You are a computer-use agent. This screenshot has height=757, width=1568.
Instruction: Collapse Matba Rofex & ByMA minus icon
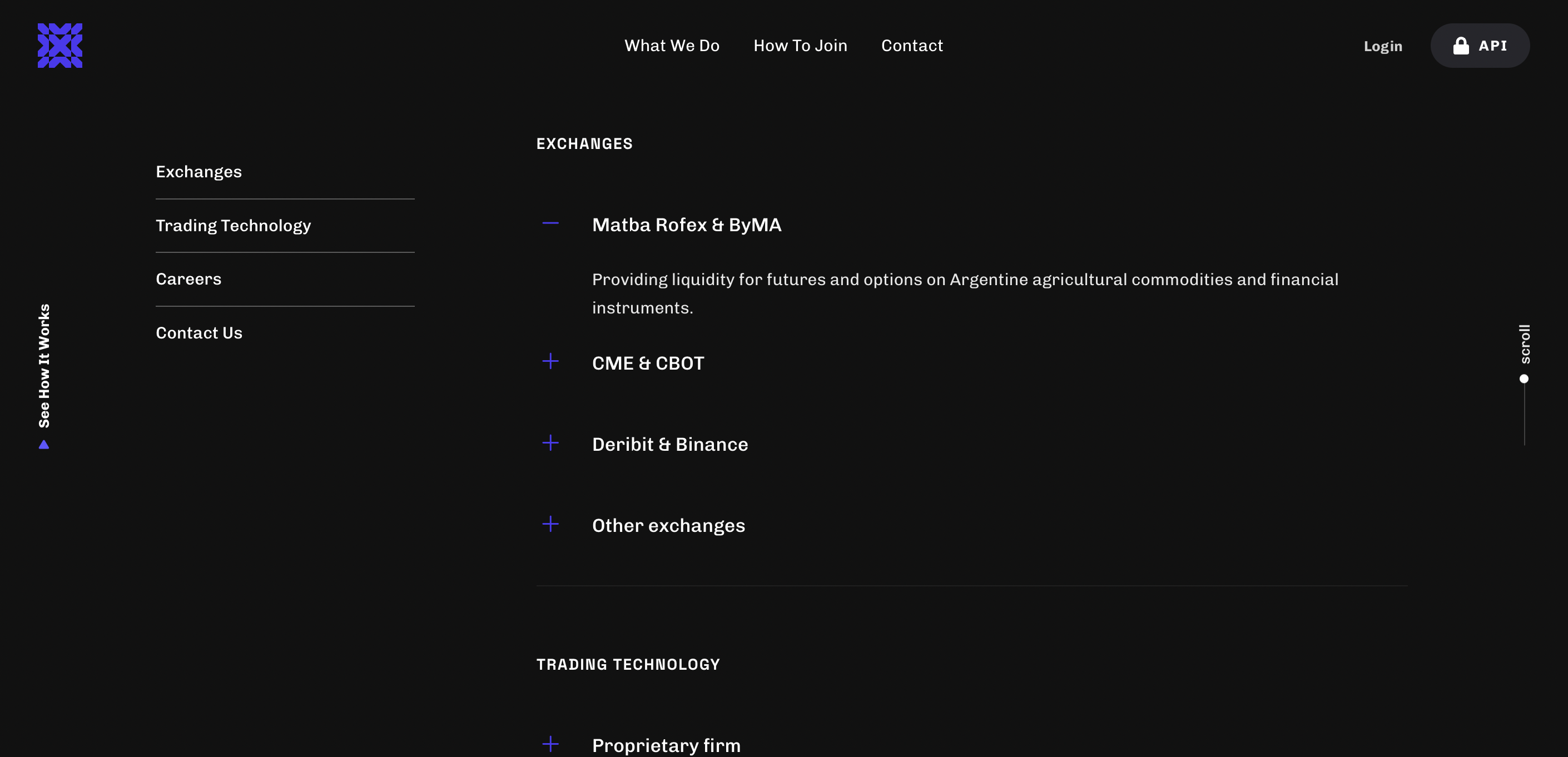550,223
